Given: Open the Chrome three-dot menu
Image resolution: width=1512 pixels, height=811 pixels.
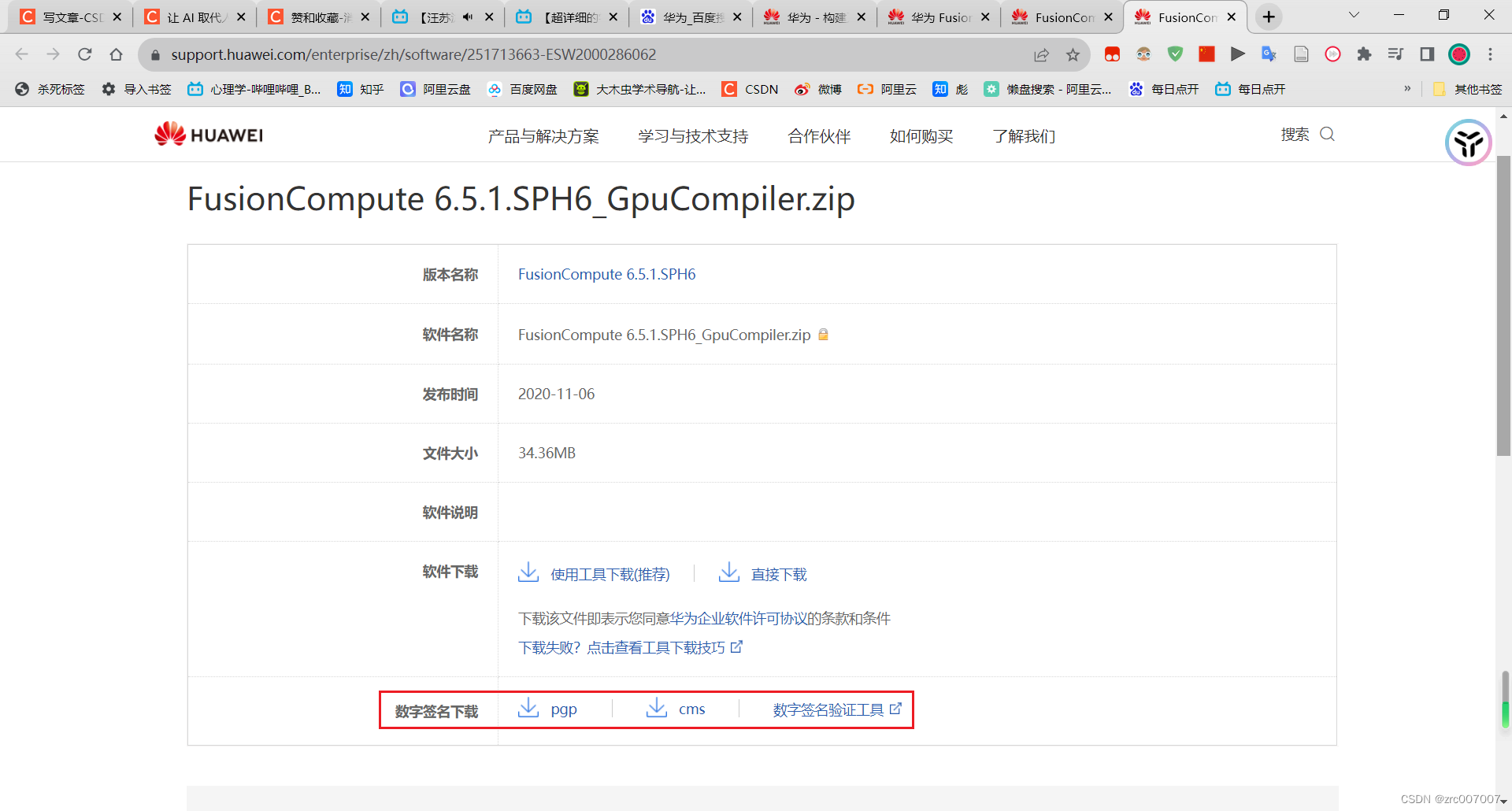Looking at the screenshot, I should (x=1490, y=54).
